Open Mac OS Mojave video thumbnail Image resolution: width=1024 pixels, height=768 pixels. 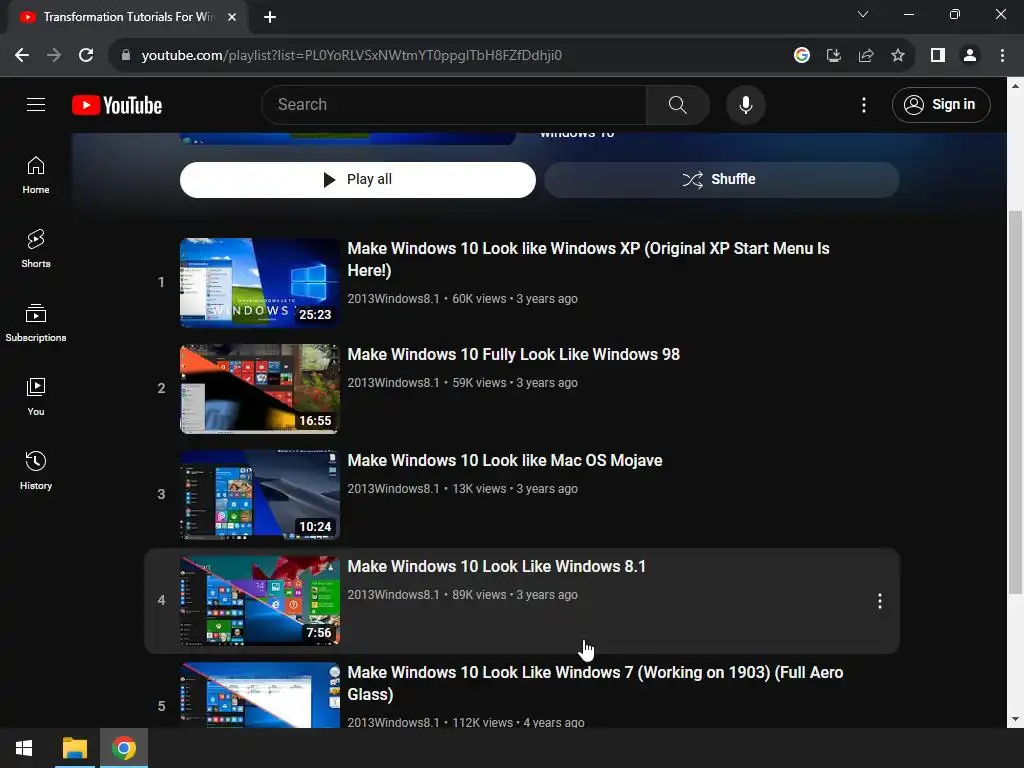coord(260,494)
